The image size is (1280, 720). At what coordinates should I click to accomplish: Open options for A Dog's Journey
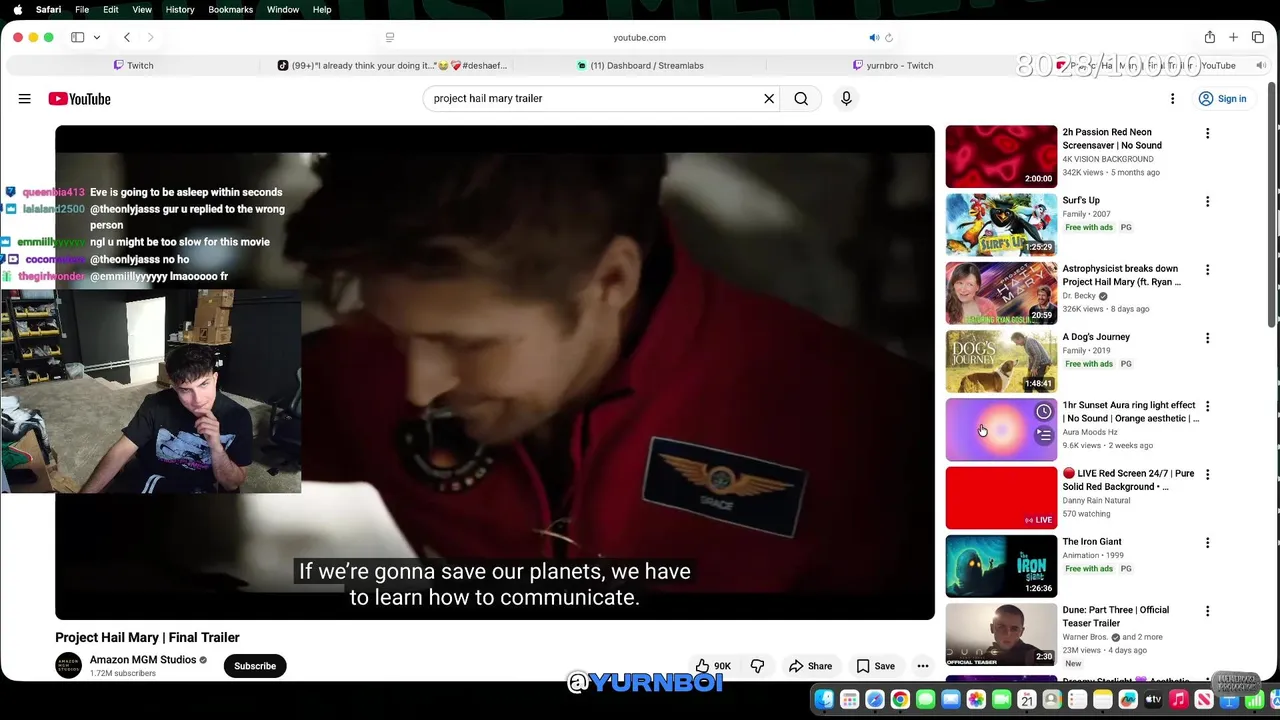tap(1207, 338)
